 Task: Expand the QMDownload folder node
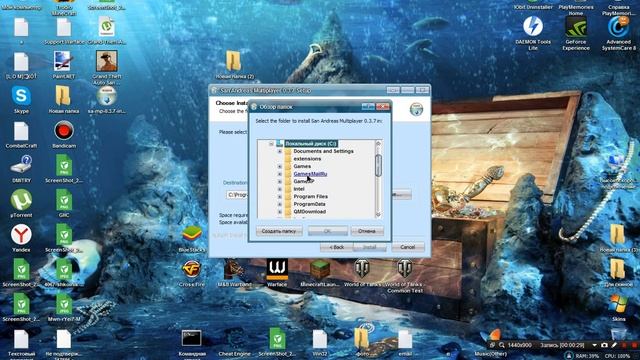click(280, 212)
